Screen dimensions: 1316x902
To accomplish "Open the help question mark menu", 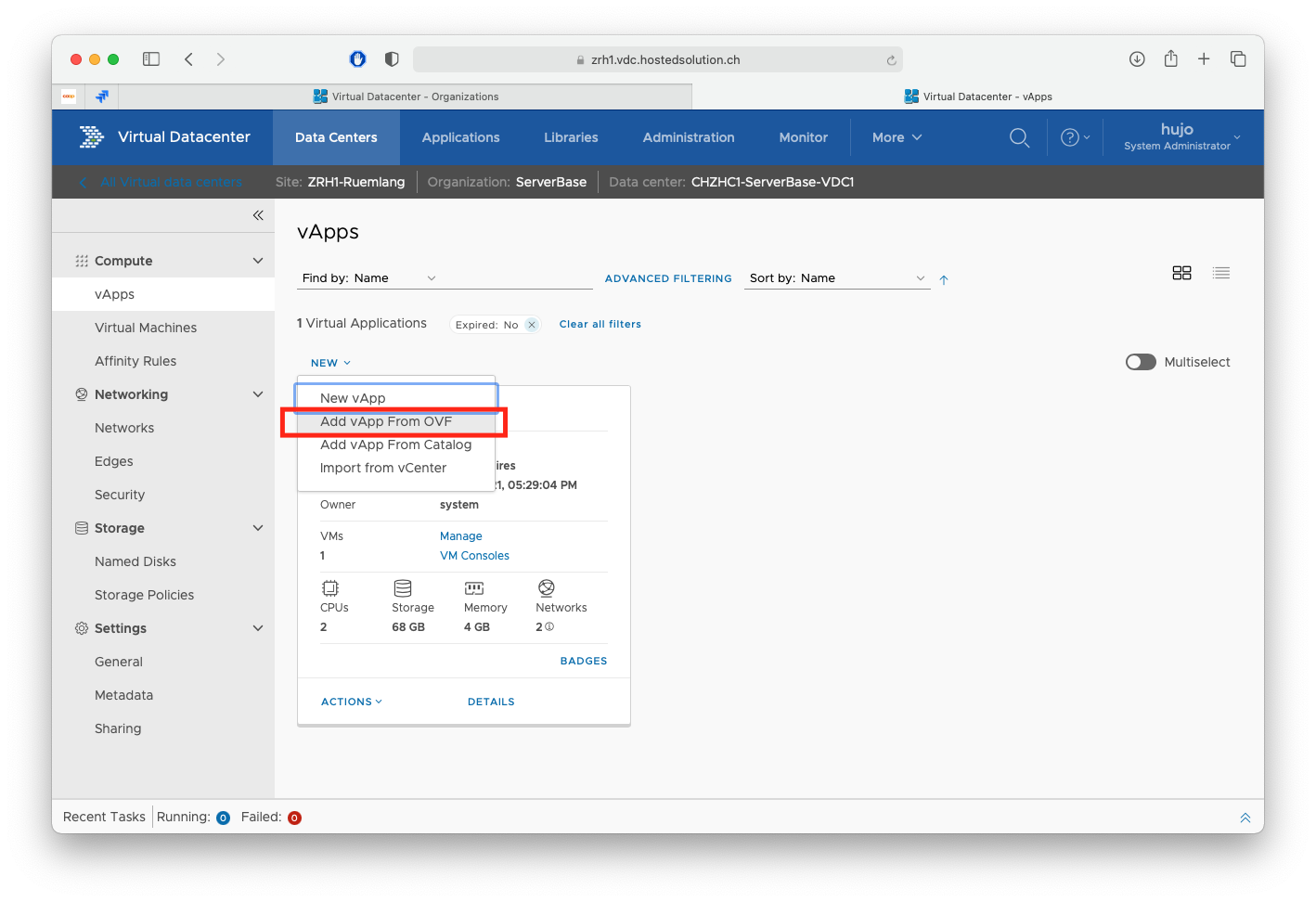I will tap(1075, 137).
